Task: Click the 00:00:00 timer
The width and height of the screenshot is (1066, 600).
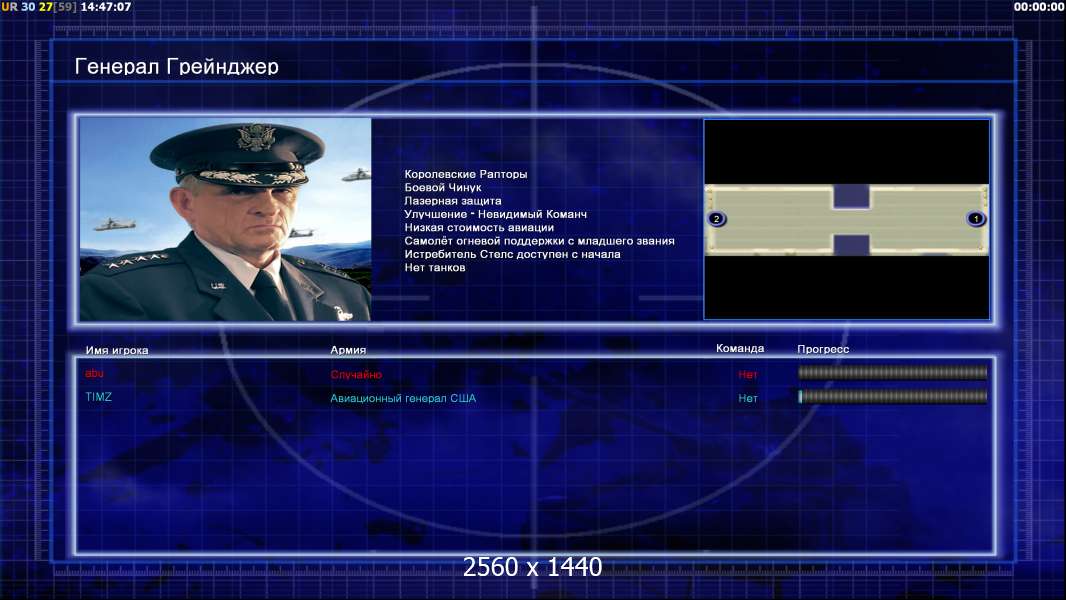Action: click(1039, 7)
